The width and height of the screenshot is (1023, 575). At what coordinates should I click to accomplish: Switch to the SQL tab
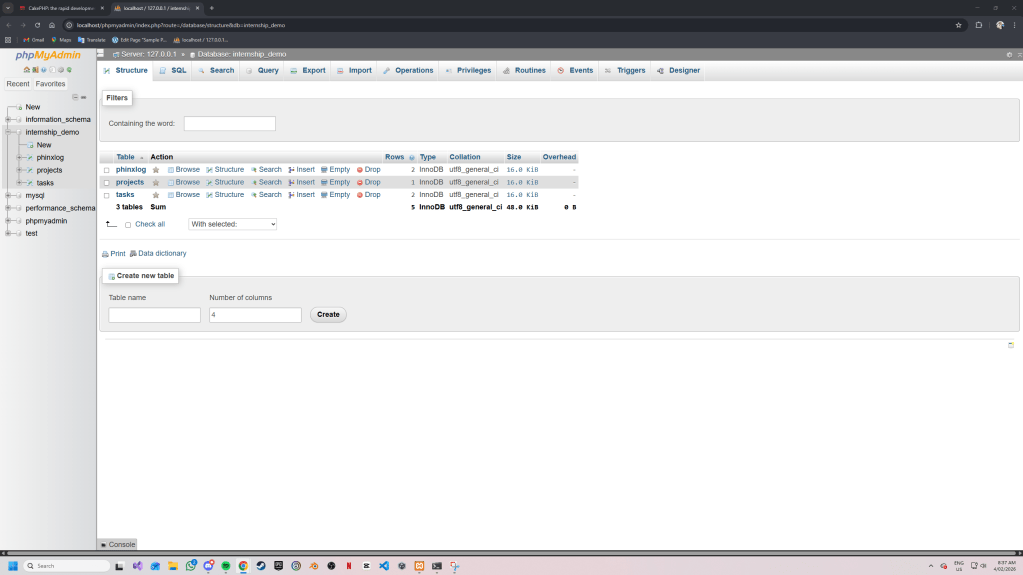172,71
